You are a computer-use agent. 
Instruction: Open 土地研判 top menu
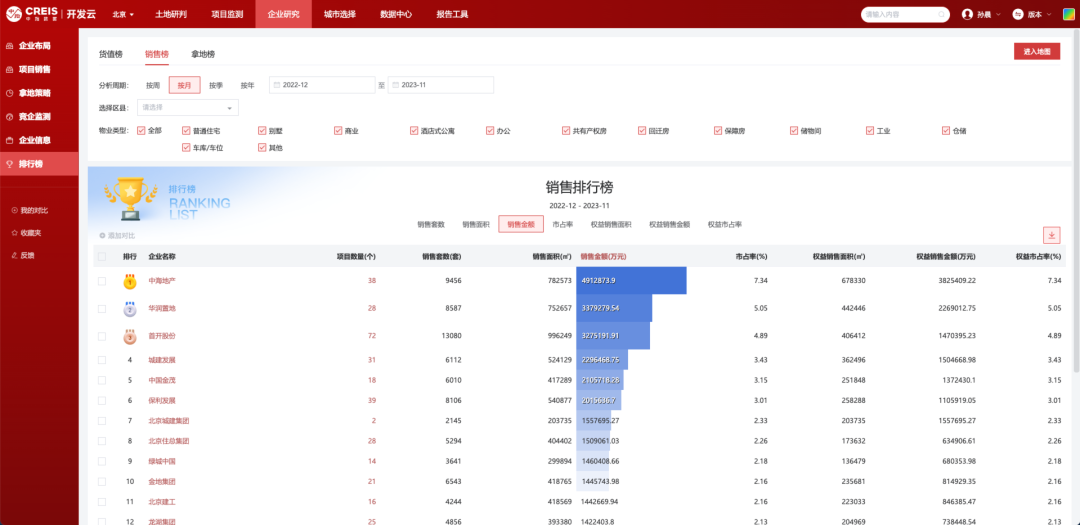click(171, 14)
